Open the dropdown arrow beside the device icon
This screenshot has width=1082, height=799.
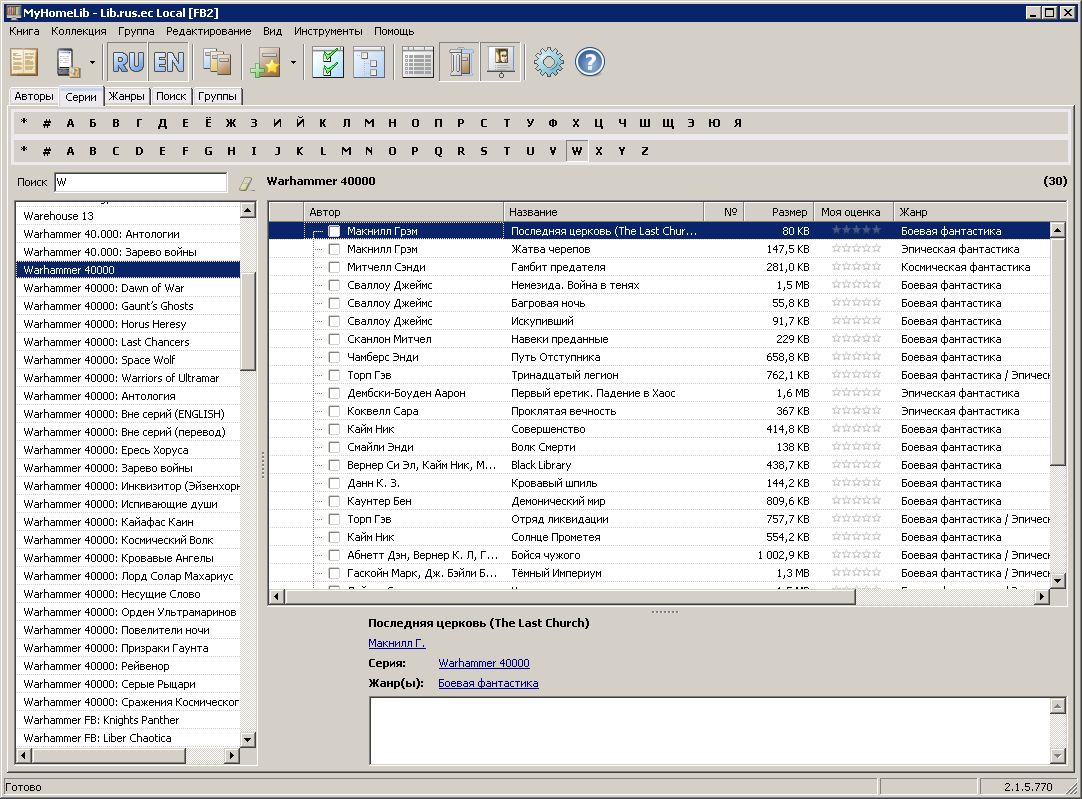(x=92, y=62)
